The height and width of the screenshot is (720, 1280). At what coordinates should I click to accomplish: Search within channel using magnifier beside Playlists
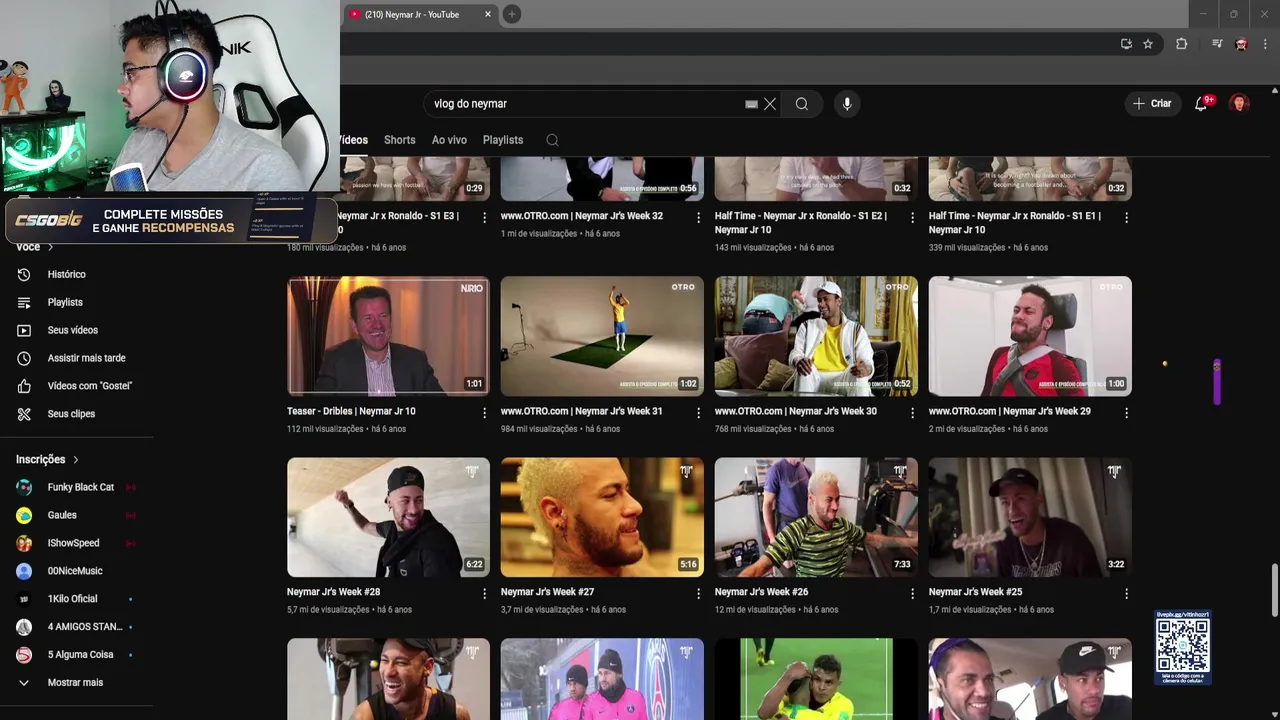552,140
